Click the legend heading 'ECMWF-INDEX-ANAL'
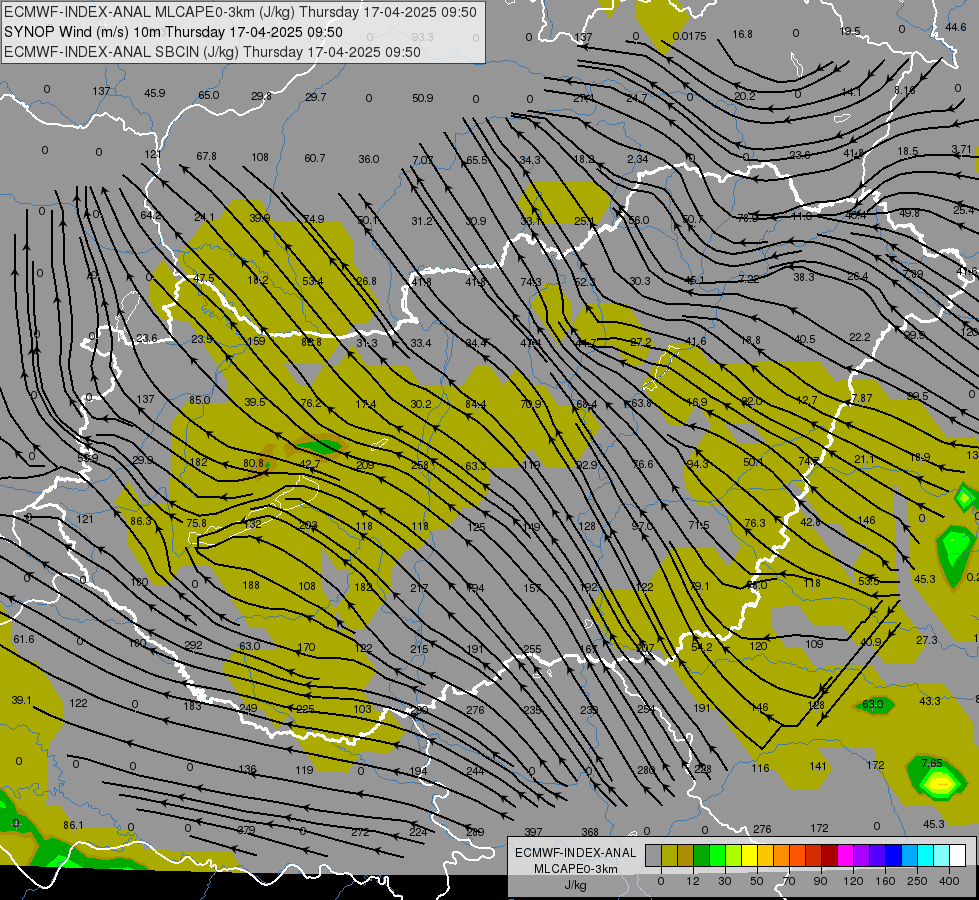The height and width of the screenshot is (900, 979). click(x=575, y=853)
